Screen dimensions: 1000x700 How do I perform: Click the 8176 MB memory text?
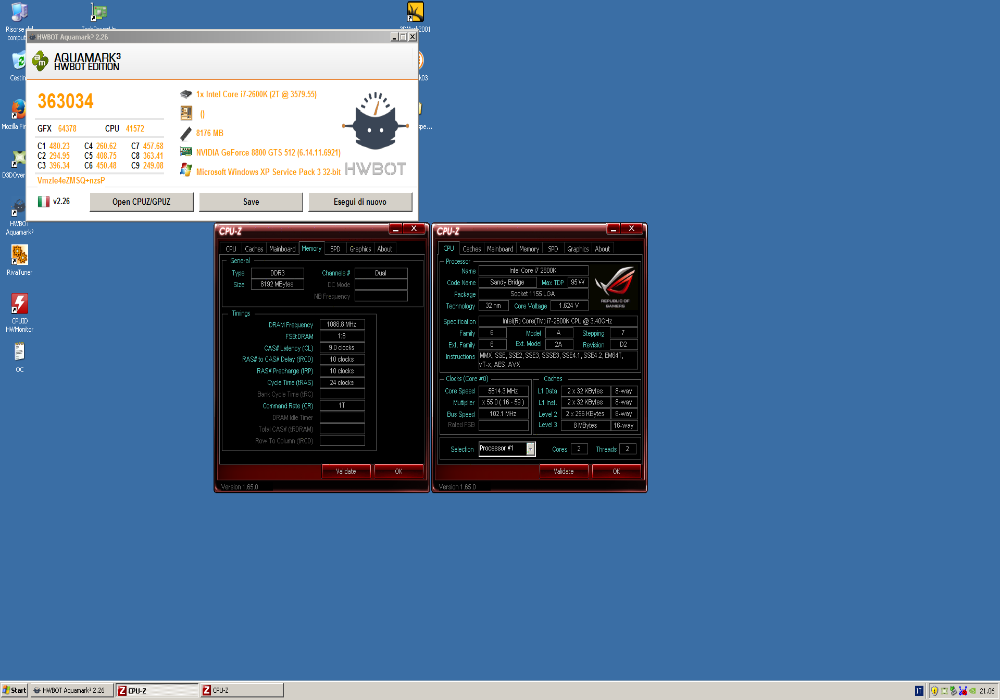pyautogui.click(x=210, y=133)
